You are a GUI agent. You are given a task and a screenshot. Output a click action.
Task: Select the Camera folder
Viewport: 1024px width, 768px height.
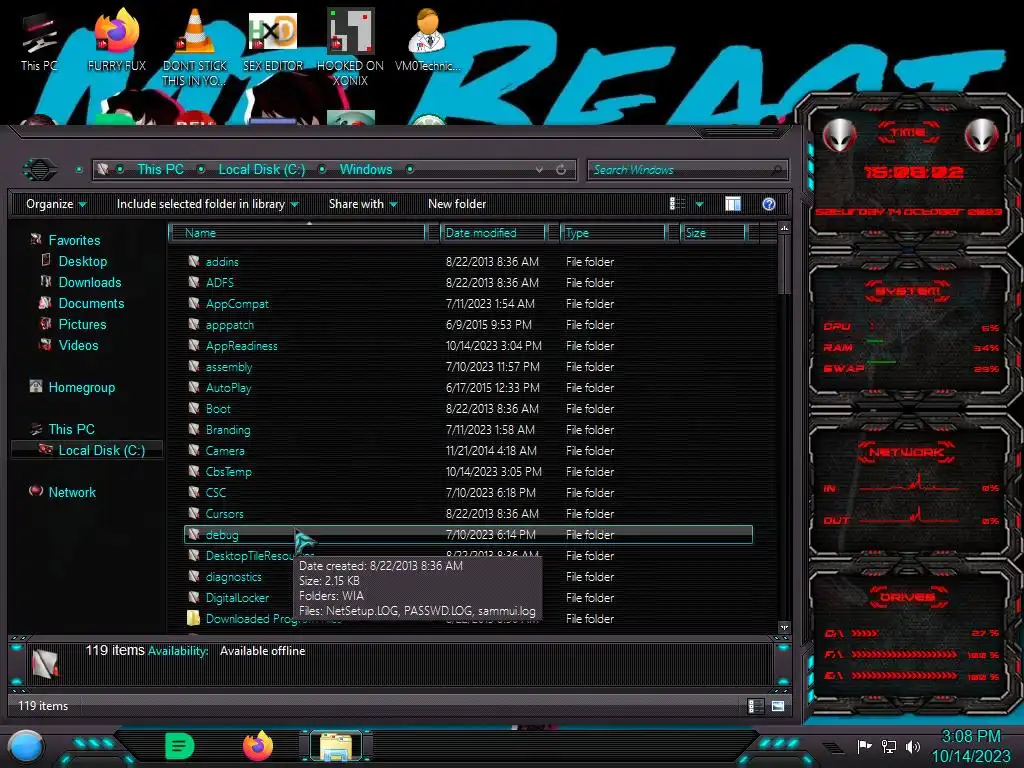point(225,451)
